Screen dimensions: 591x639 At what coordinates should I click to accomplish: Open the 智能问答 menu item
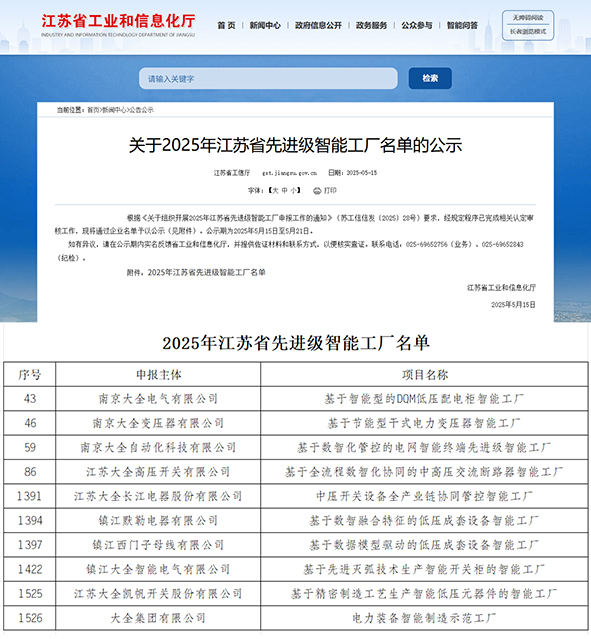pyautogui.click(x=462, y=25)
